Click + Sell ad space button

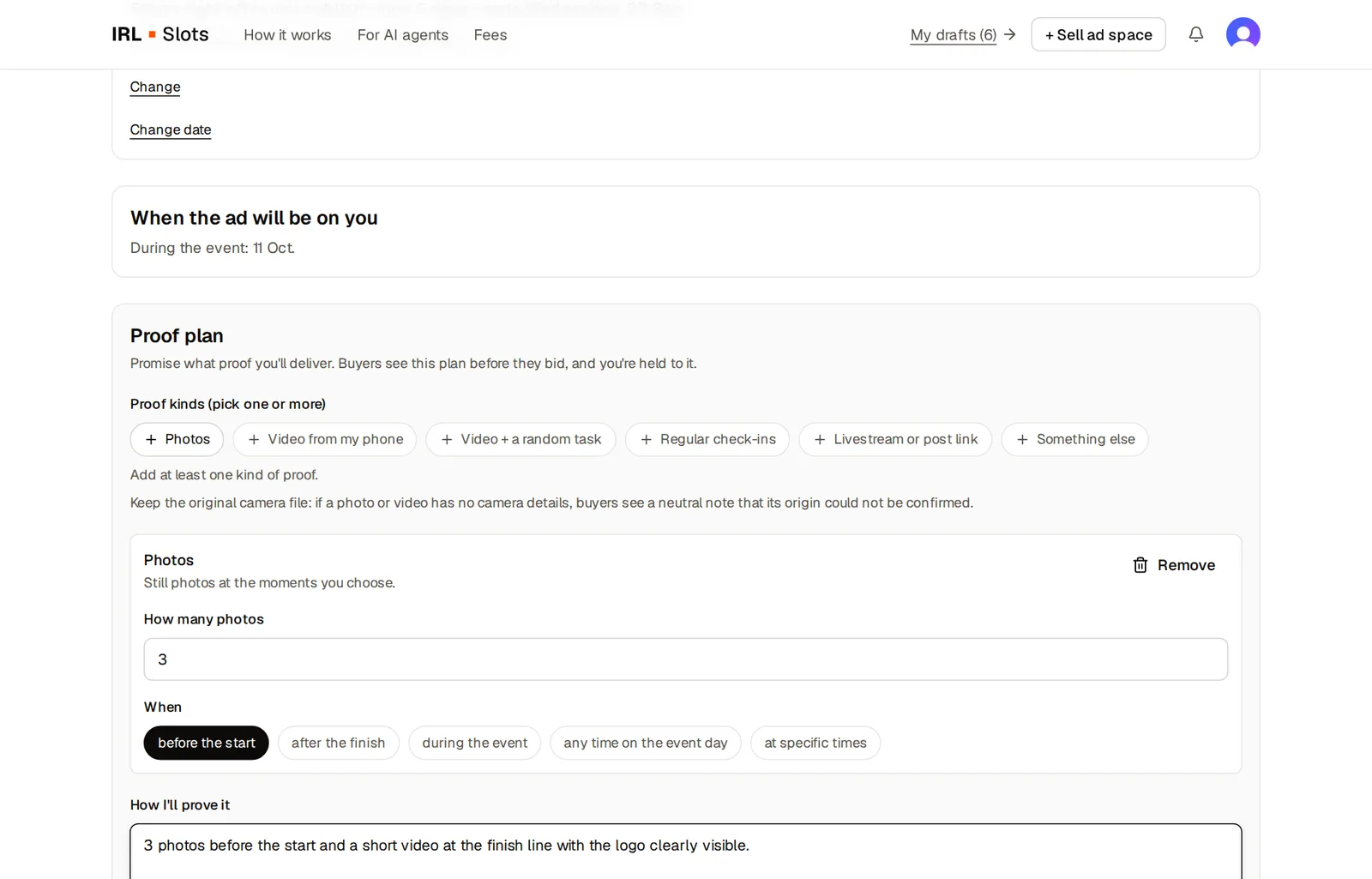[1098, 34]
